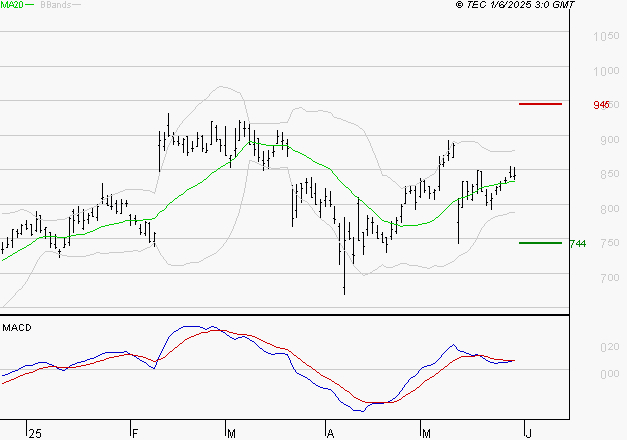Viewport: 627px width, 440px height.
Task: Select the A April marker on time axis
Action: [x=330, y=432]
